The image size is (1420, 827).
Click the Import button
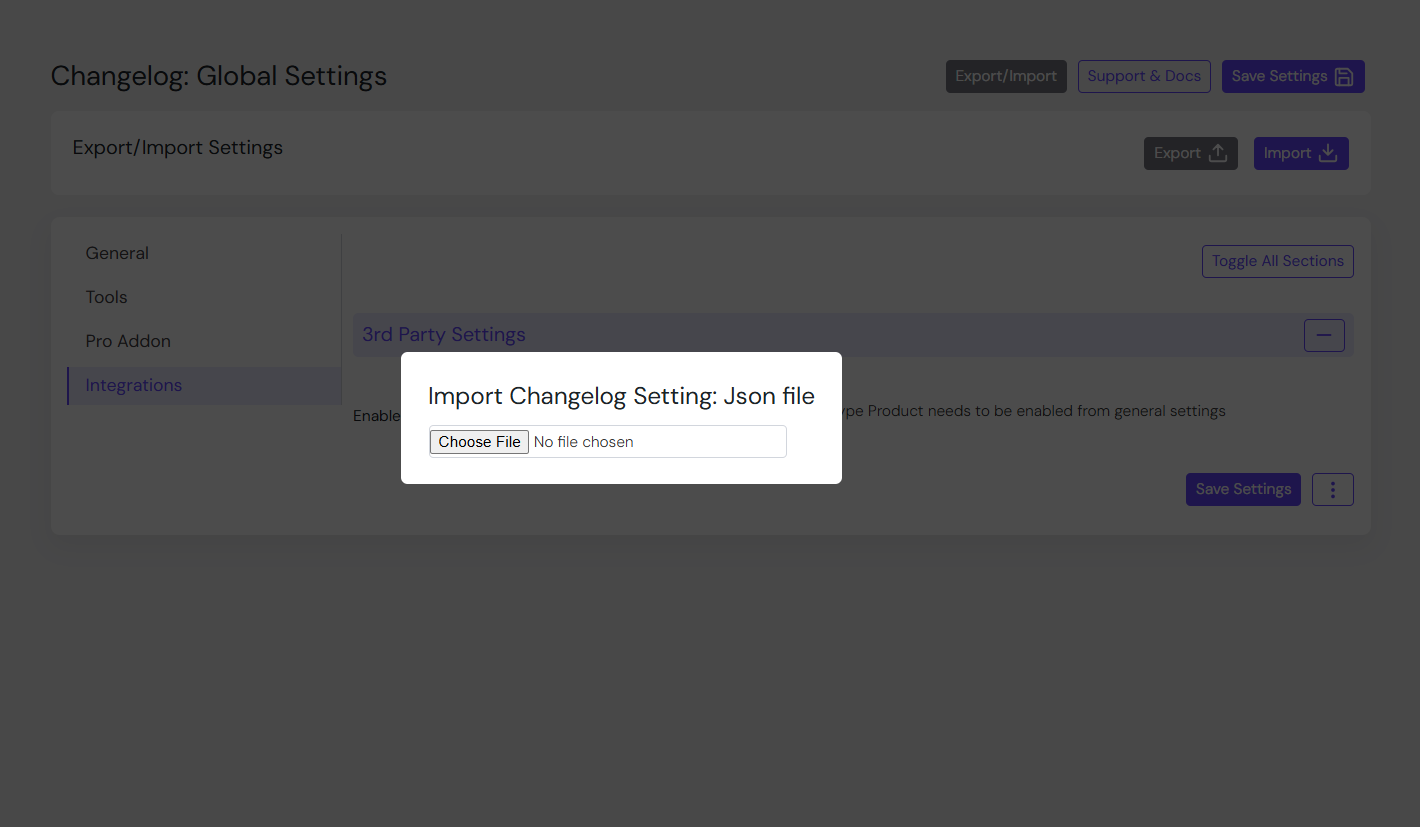1301,153
